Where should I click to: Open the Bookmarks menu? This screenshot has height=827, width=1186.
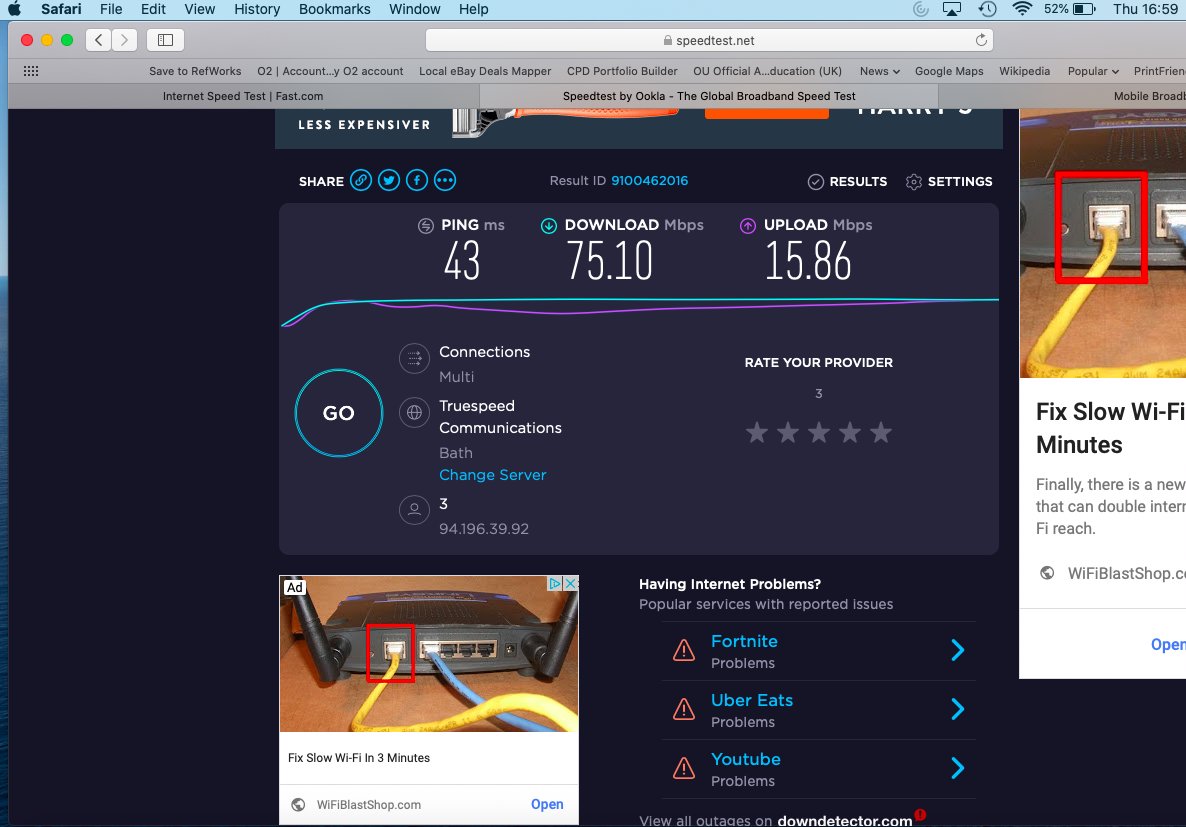[334, 9]
